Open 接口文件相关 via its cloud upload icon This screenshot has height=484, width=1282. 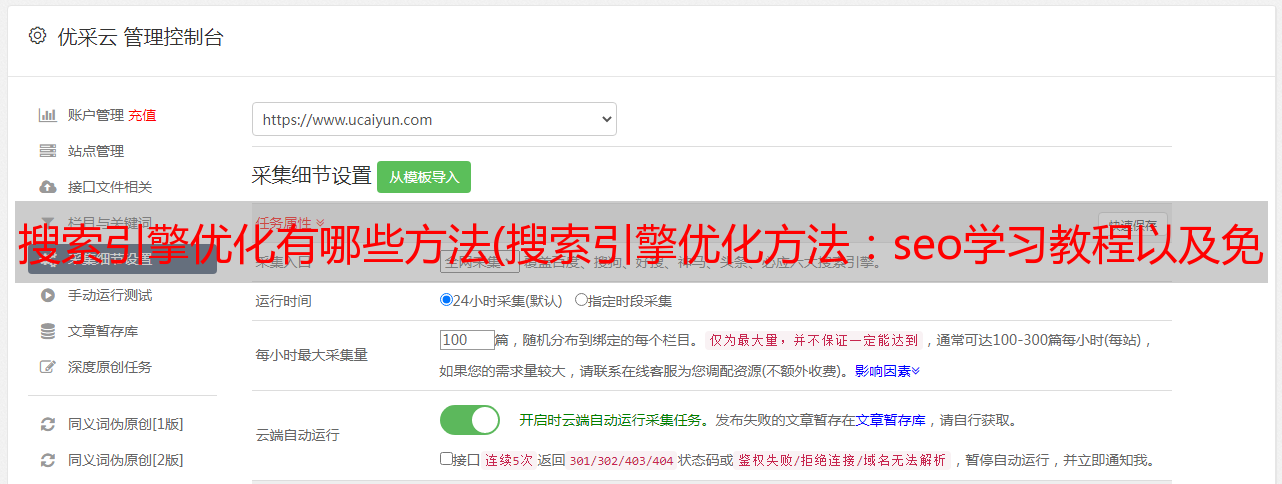pyautogui.click(x=47, y=187)
